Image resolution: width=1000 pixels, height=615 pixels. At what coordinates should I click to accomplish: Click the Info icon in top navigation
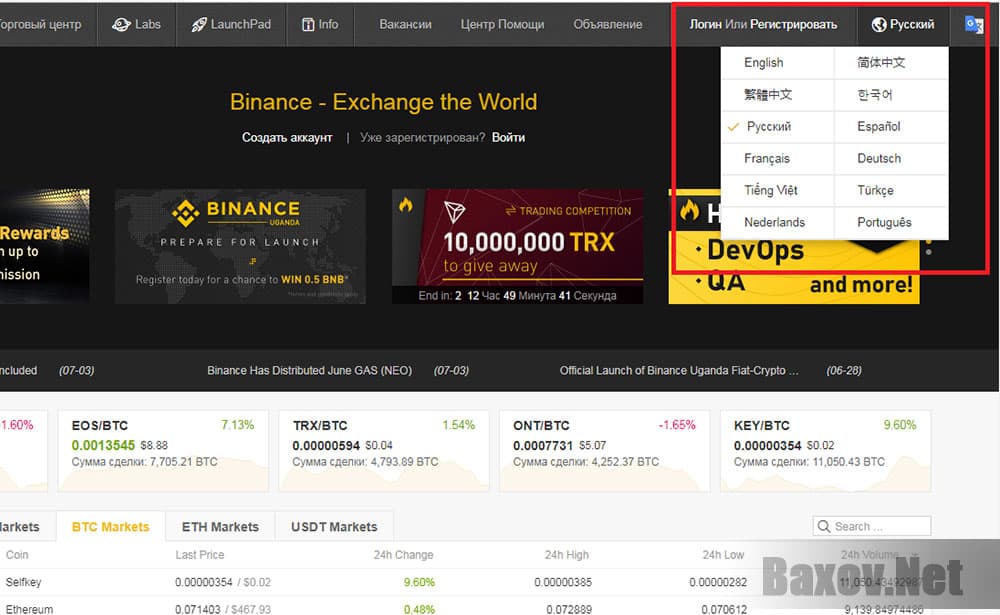pyautogui.click(x=310, y=24)
